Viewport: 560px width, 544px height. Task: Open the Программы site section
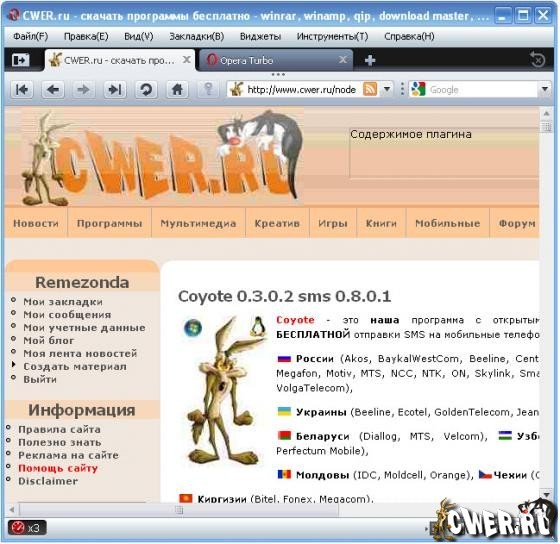(x=110, y=224)
